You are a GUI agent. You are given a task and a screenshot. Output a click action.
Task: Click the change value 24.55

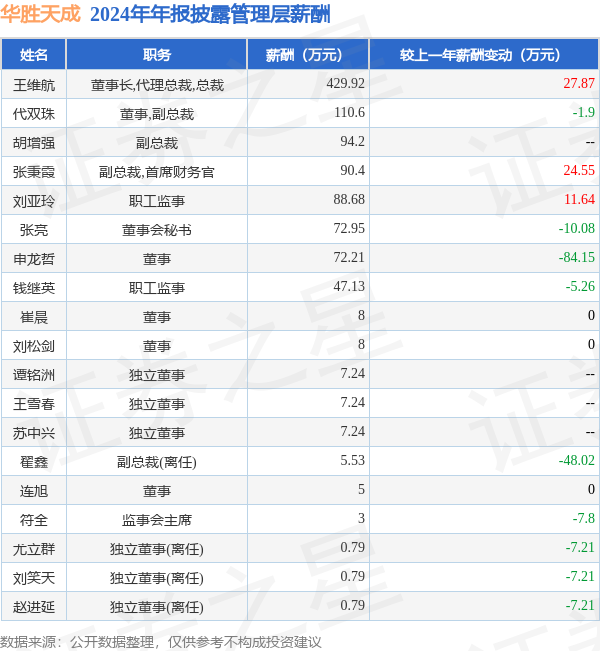coord(579,171)
